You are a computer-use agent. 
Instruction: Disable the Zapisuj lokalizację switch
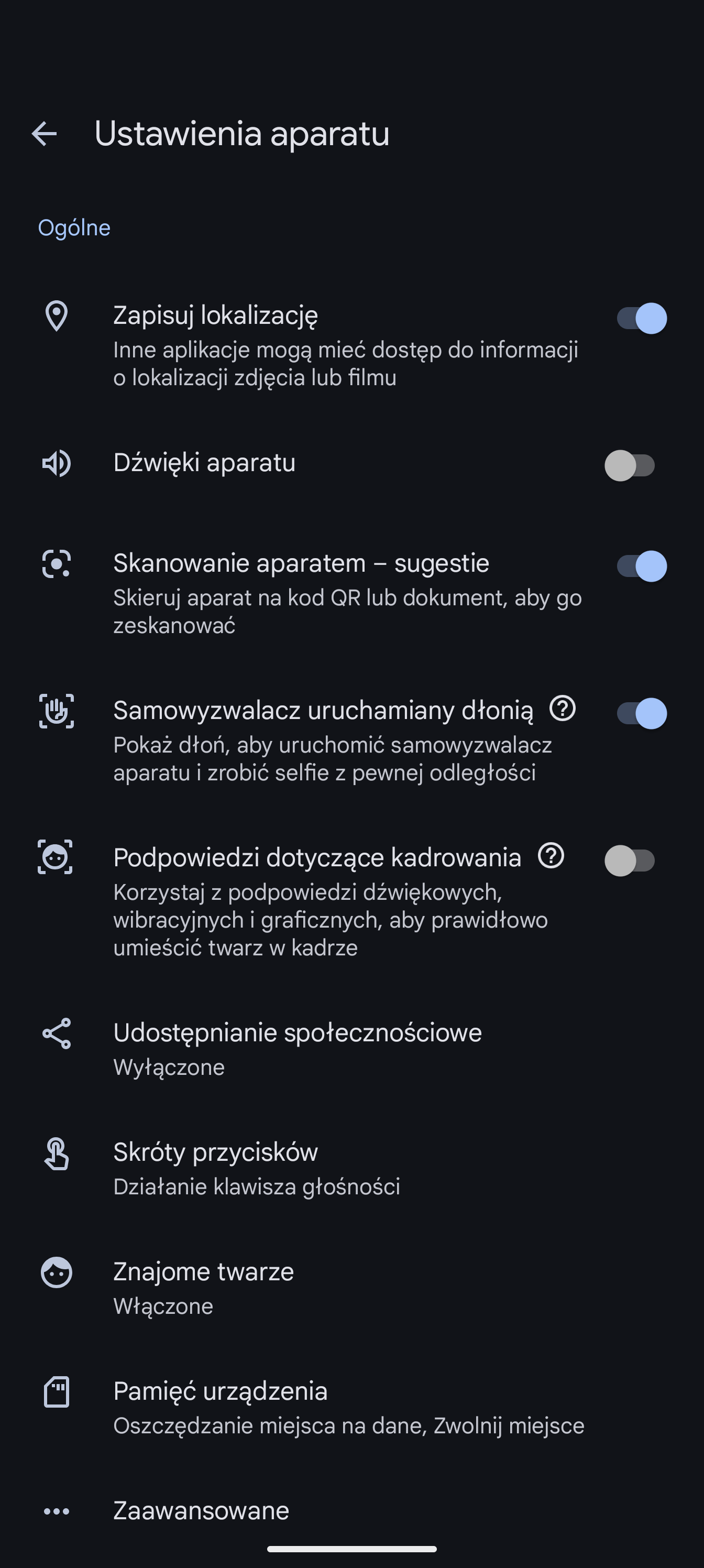641,318
